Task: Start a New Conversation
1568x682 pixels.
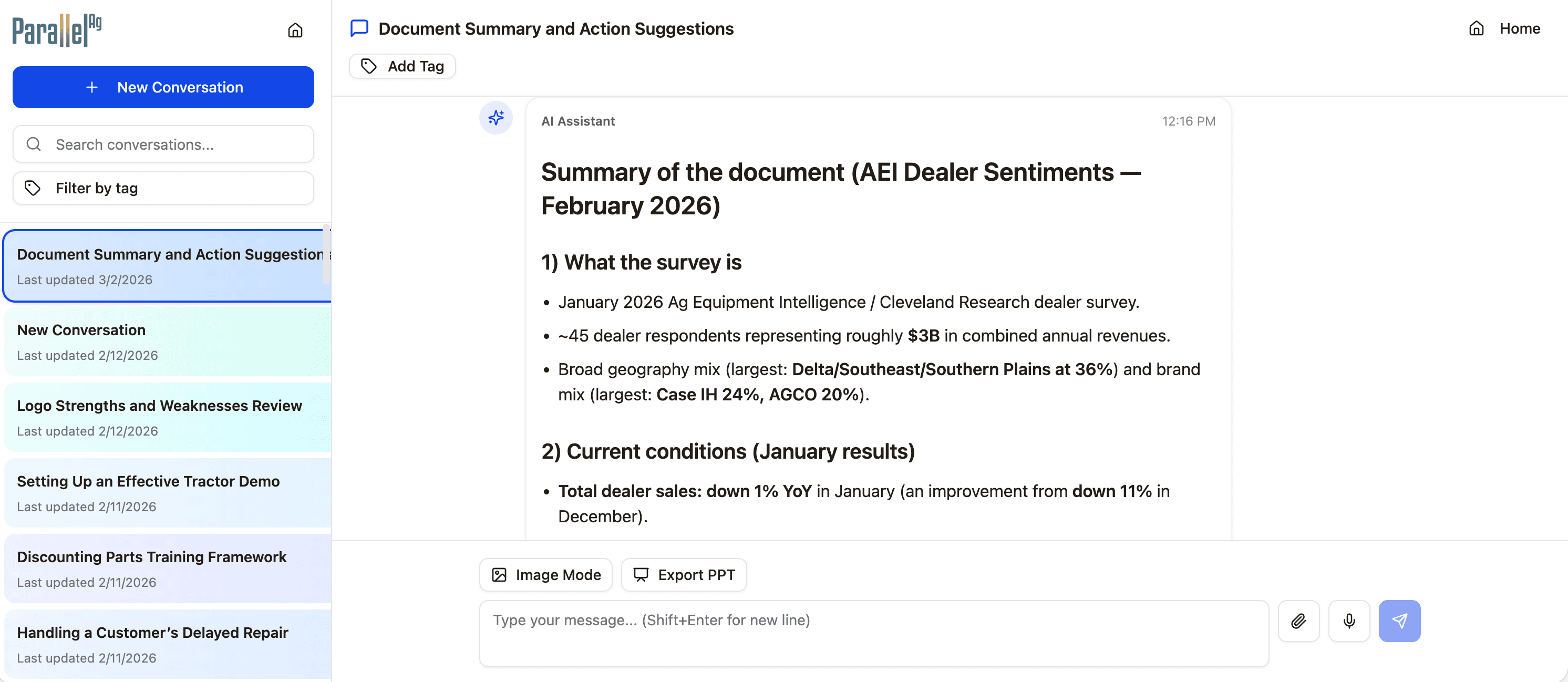Action: [163, 87]
